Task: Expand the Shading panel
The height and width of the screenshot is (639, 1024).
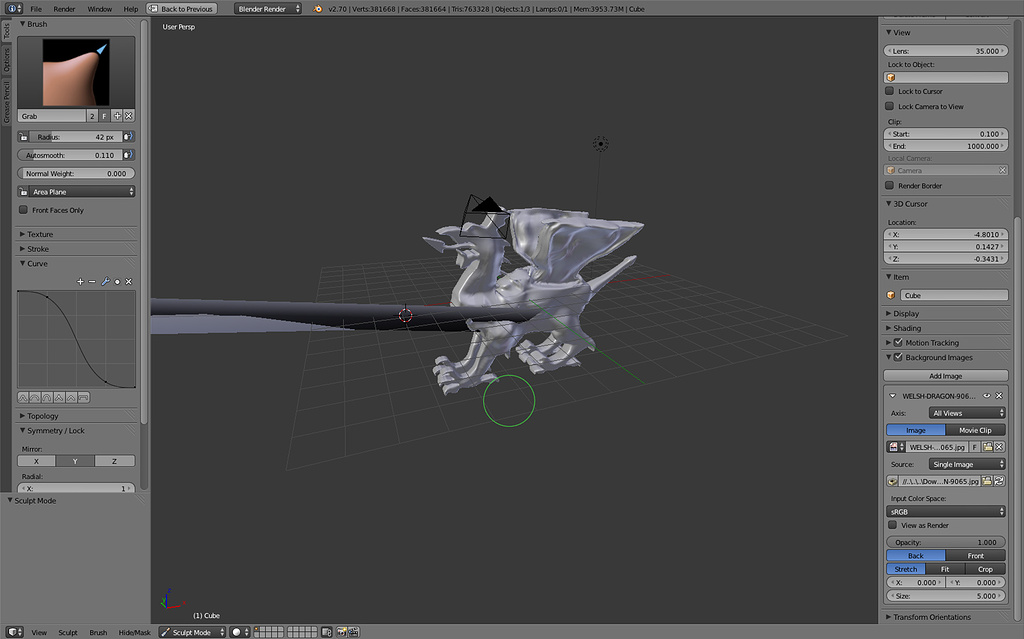Action: (903, 328)
